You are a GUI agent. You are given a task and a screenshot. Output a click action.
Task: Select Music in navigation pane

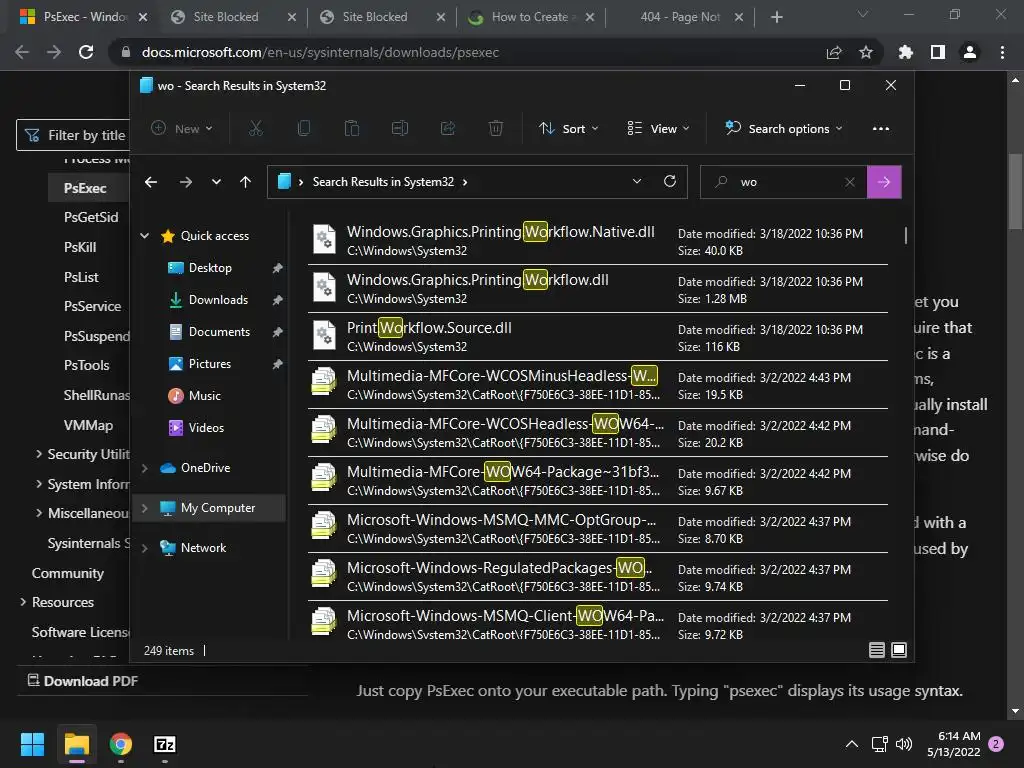tap(205, 396)
